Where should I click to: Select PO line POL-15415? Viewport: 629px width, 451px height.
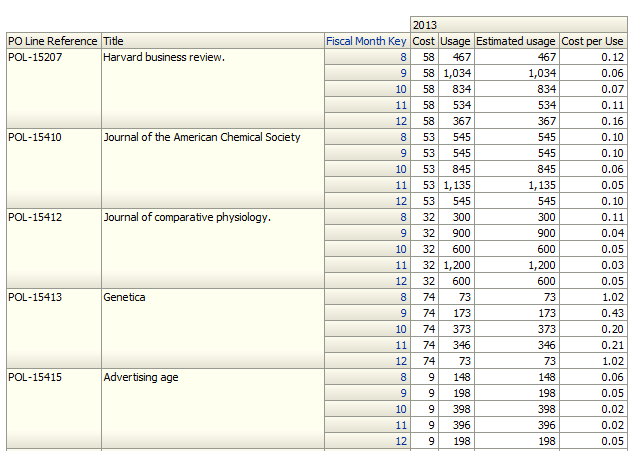(x=53, y=408)
